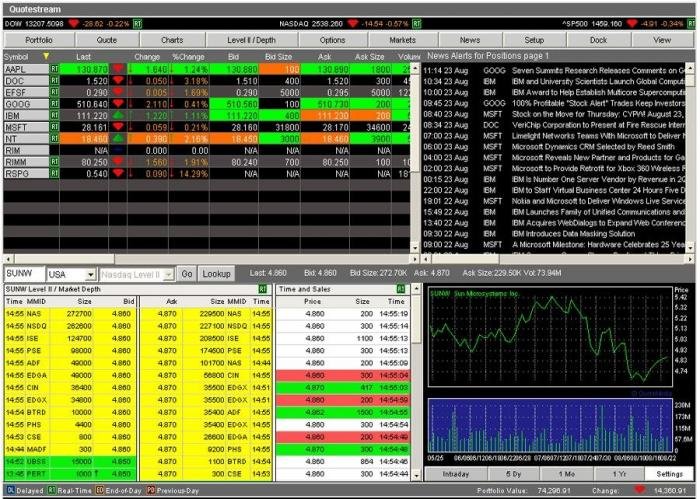Click the portfolio table horizontal scrollbar

(211, 259)
